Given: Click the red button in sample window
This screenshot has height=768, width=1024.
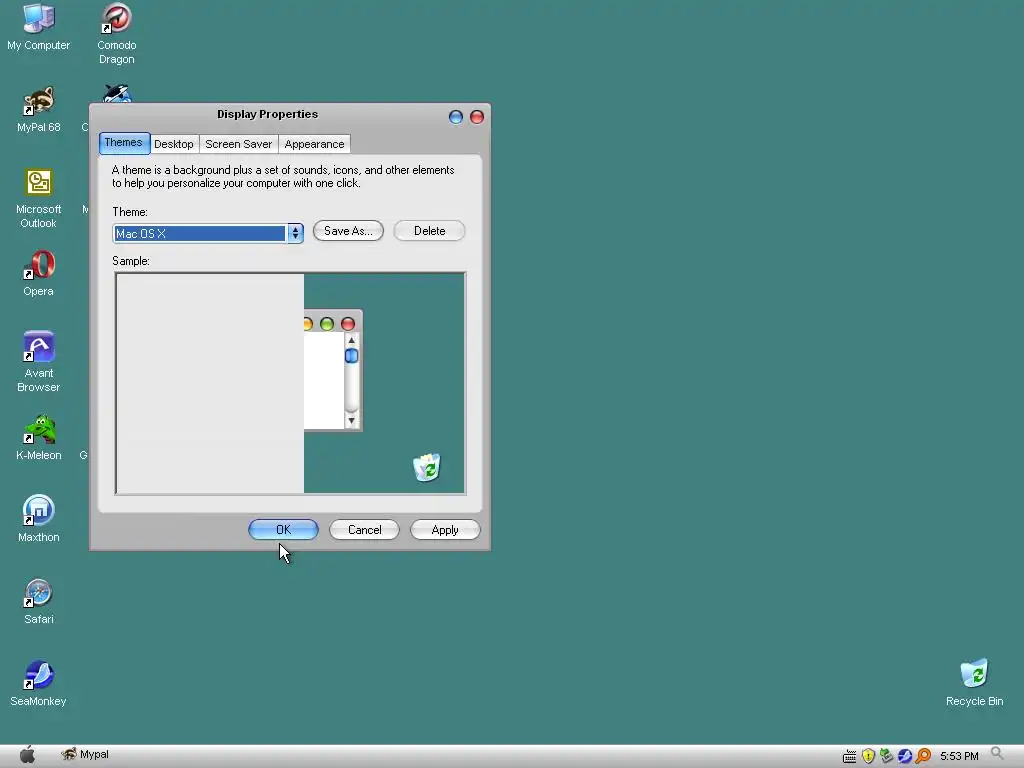Looking at the screenshot, I should [348, 324].
